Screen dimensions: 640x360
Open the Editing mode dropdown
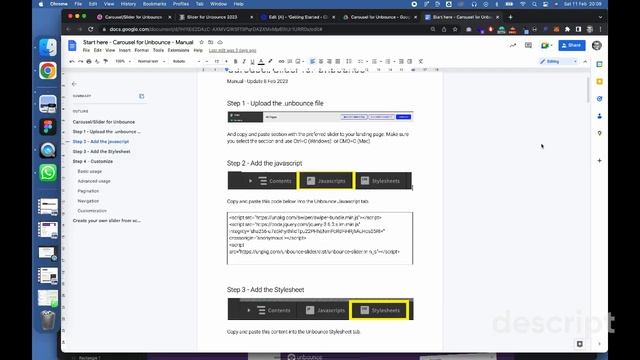pyautogui.click(x=558, y=61)
